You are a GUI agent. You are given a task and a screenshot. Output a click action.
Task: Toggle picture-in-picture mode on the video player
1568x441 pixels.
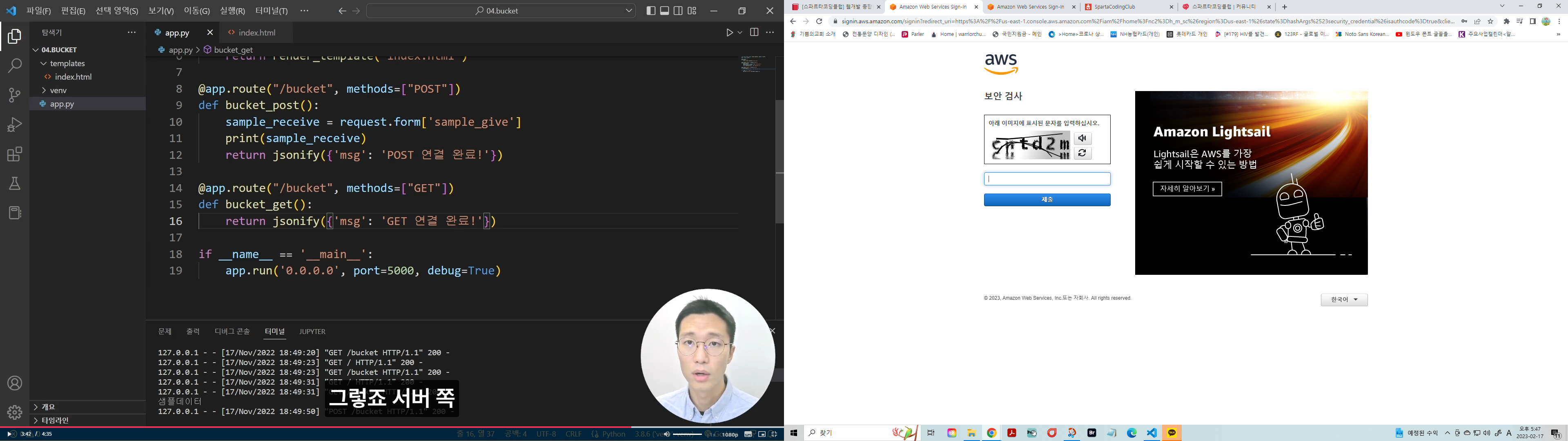(762, 434)
